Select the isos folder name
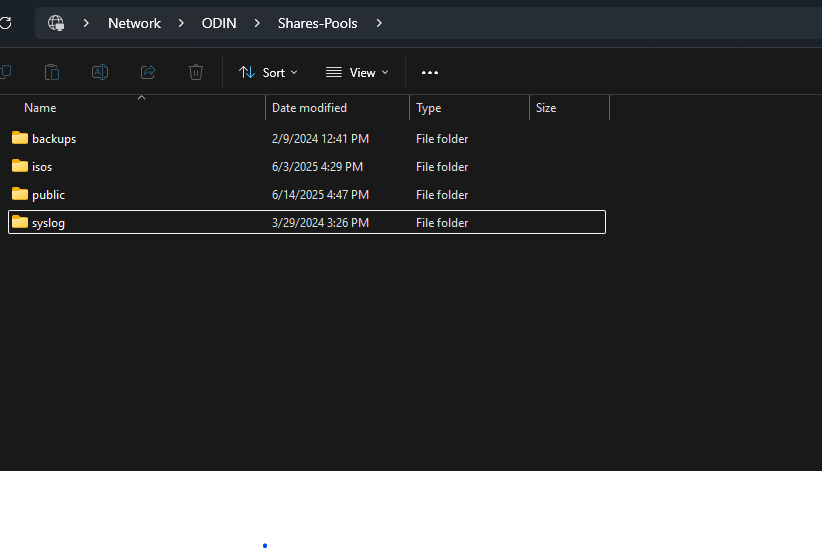This screenshot has height=549, width=822. tap(42, 167)
